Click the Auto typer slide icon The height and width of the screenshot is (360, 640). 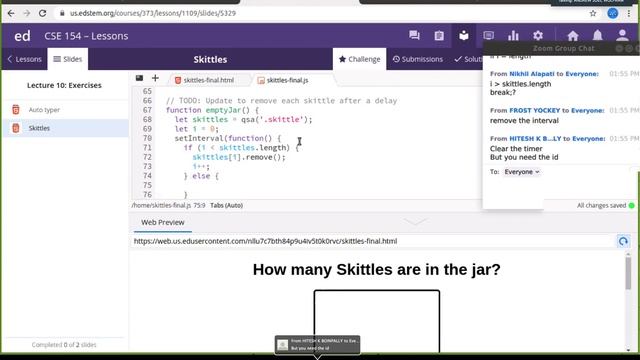click(16, 109)
